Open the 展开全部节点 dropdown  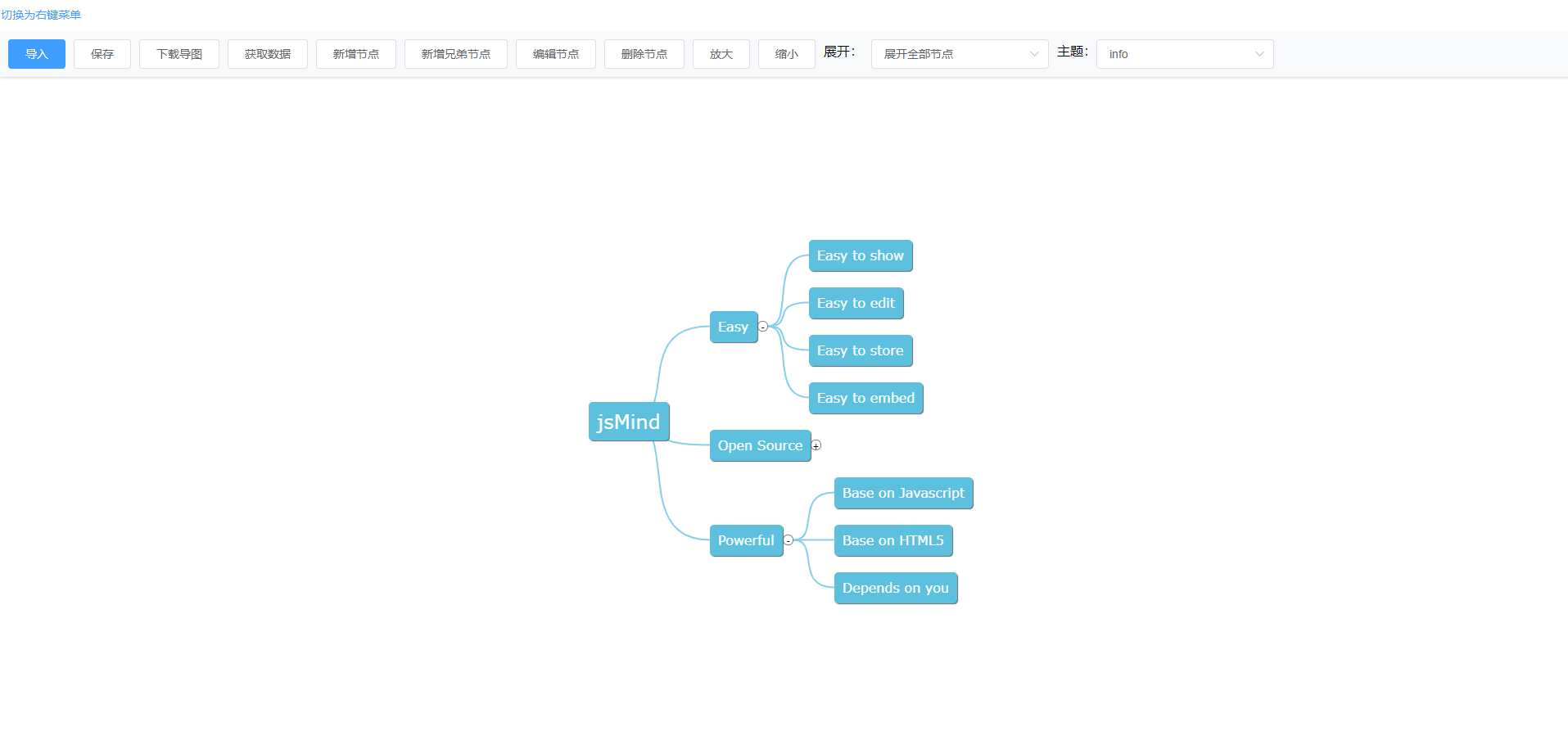tap(959, 53)
